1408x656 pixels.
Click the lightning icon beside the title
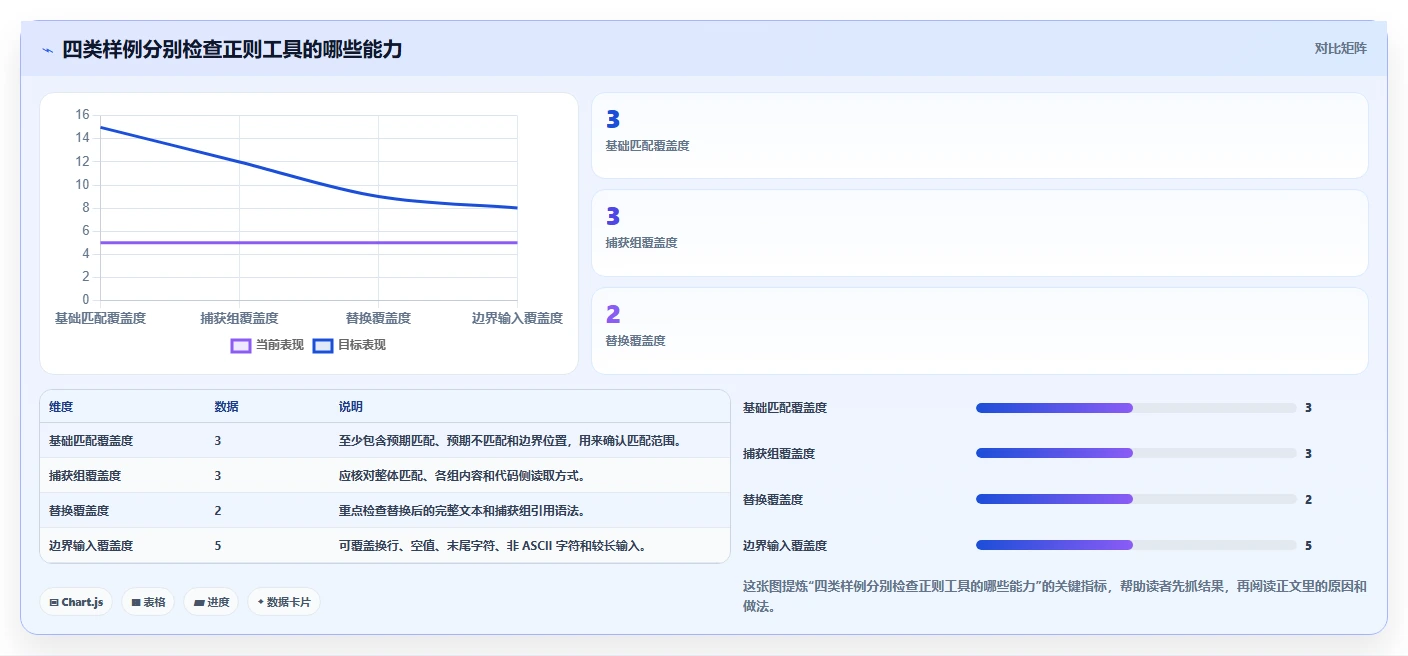[47, 50]
